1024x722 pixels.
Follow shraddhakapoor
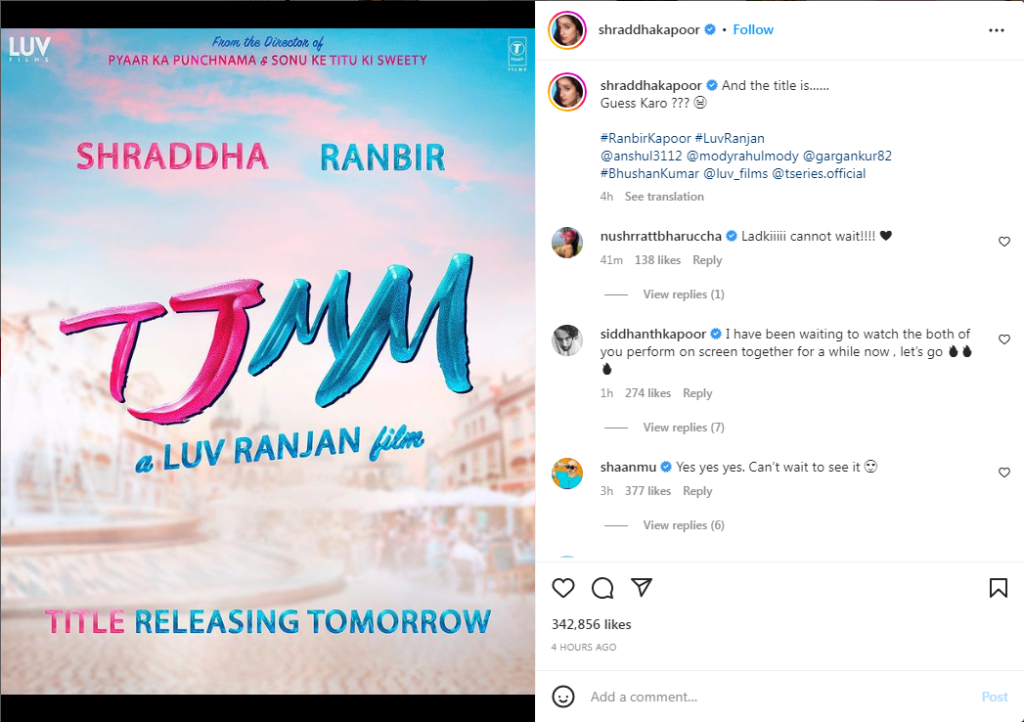[753, 30]
